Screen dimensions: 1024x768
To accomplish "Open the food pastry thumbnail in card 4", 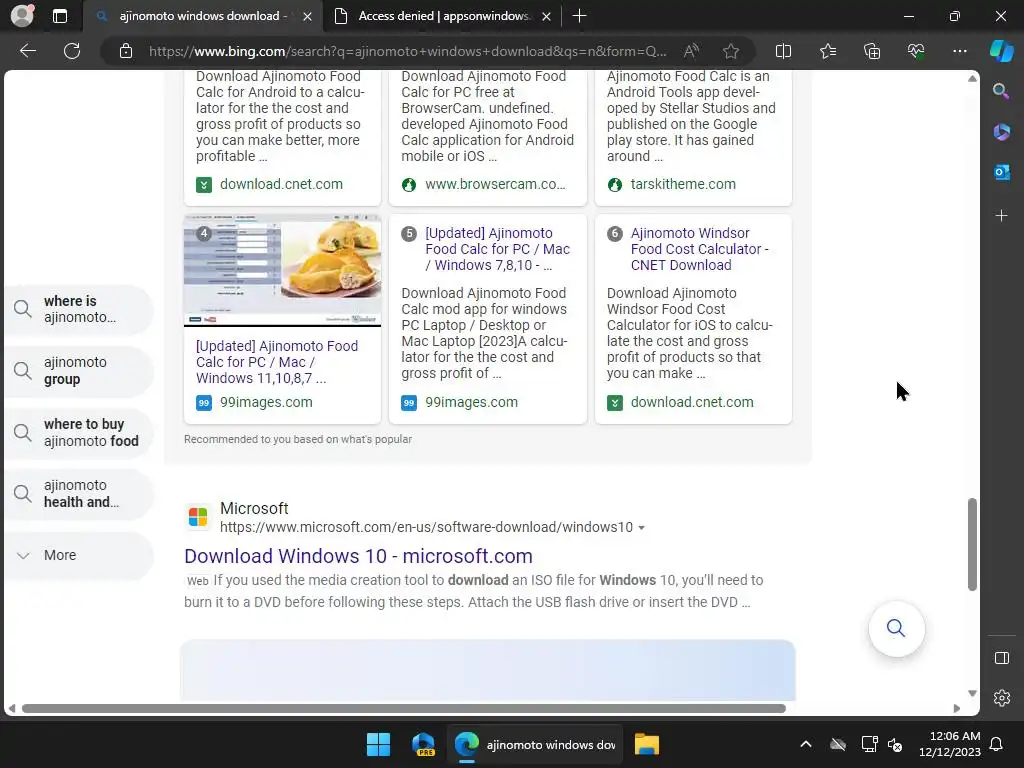I will [282, 270].
